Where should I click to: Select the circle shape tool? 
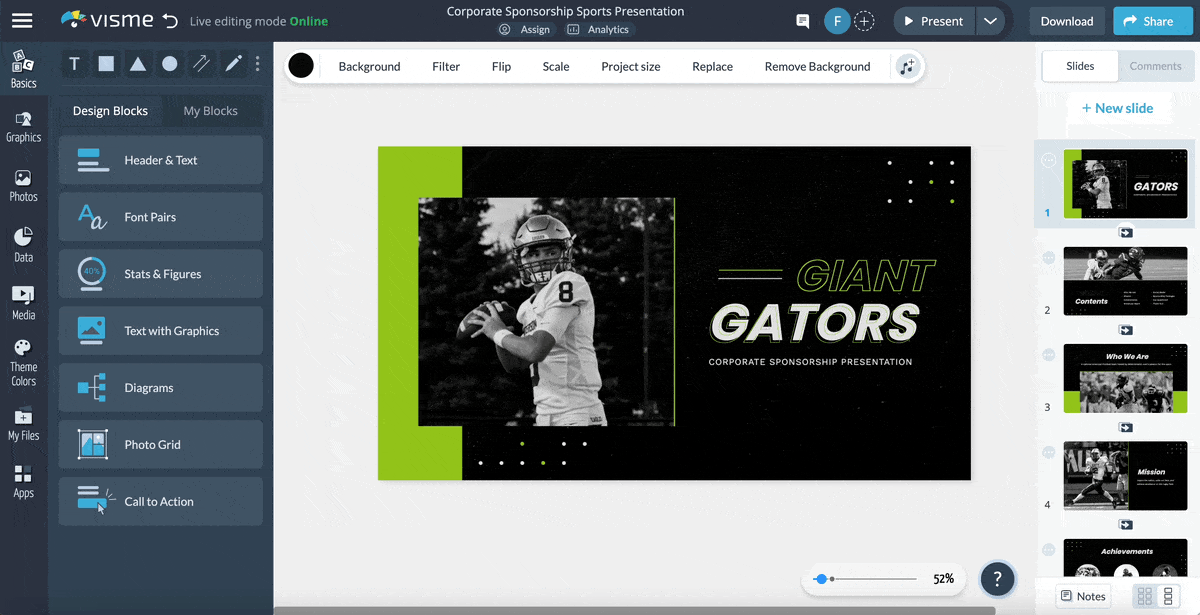(170, 64)
